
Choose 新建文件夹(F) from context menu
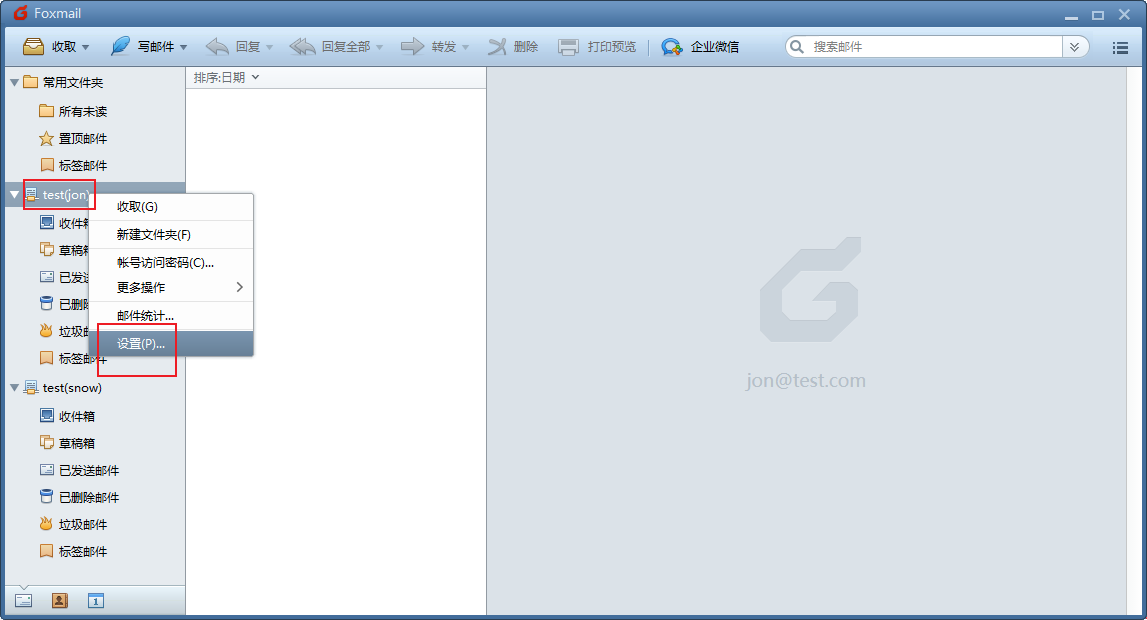click(x=171, y=235)
